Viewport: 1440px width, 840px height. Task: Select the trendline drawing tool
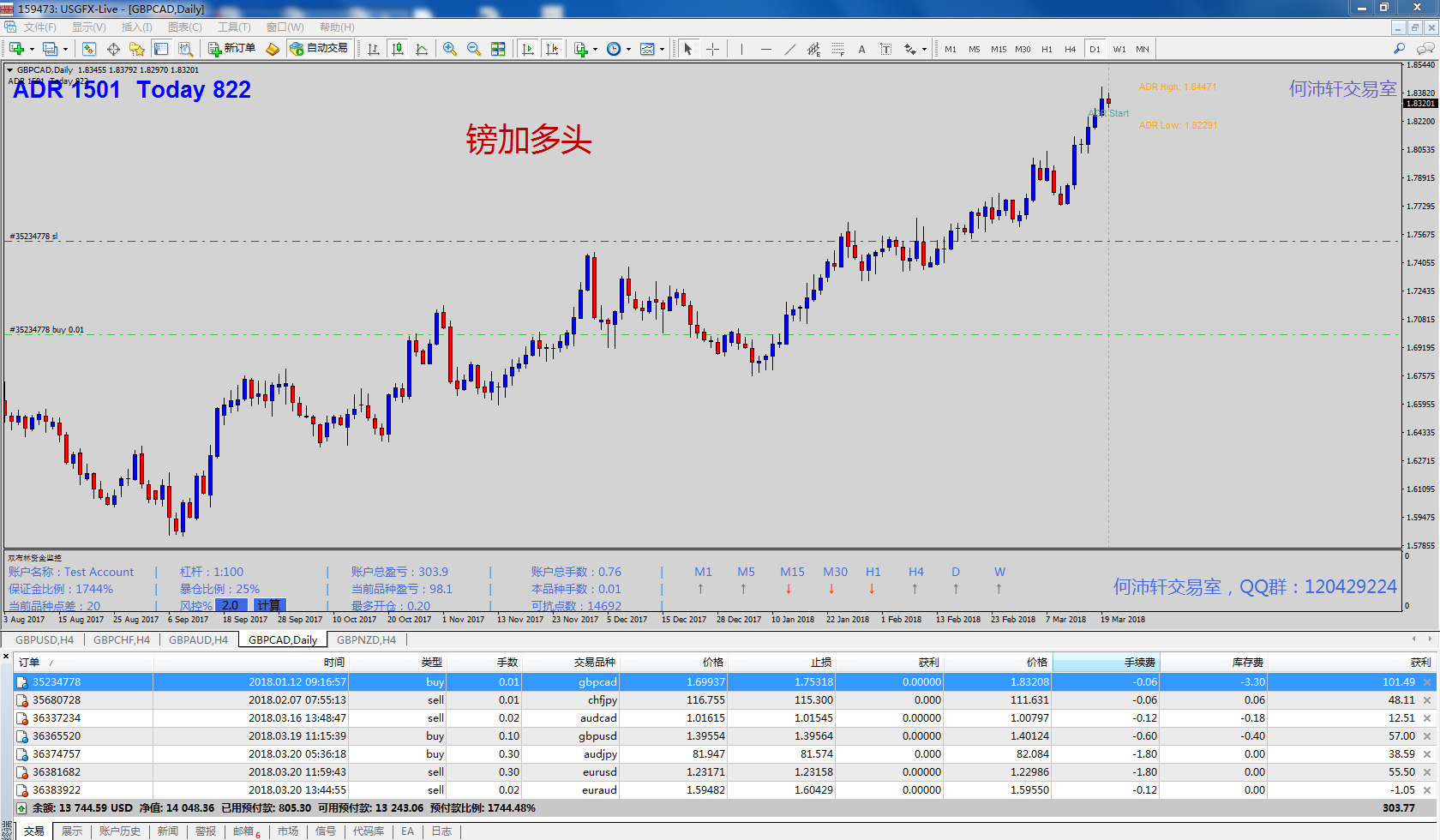tap(790, 49)
